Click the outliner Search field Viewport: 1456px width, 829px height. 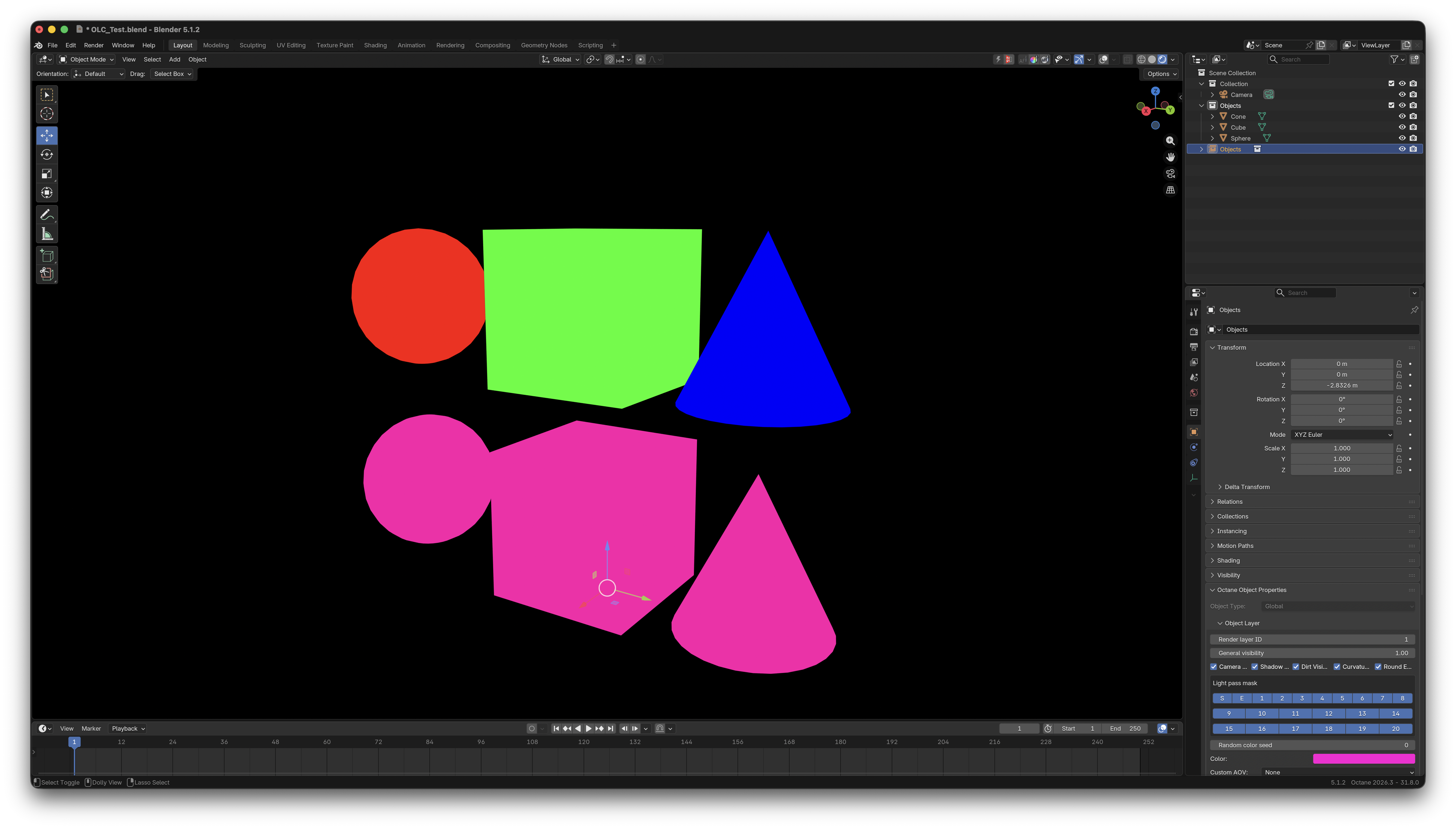1299,59
